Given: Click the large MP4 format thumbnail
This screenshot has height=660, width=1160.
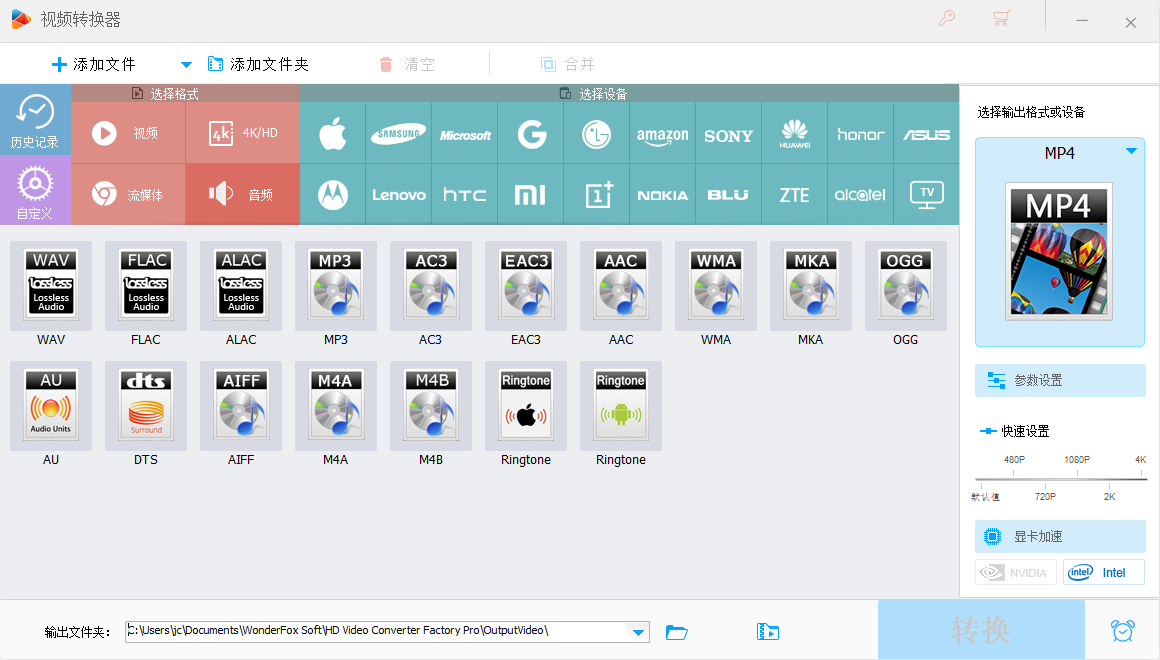Looking at the screenshot, I should tap(1059, 251).
